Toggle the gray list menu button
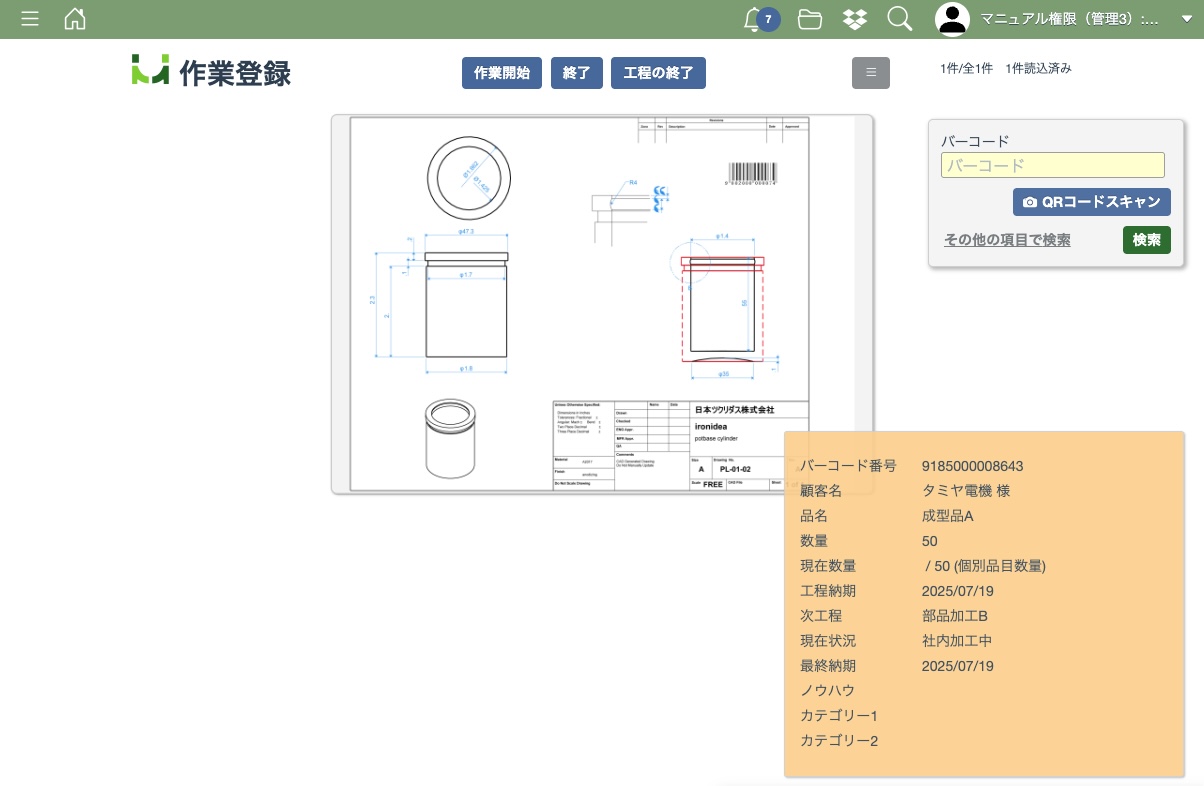Viewport: 1204px width, 786px height. point(870,73)
